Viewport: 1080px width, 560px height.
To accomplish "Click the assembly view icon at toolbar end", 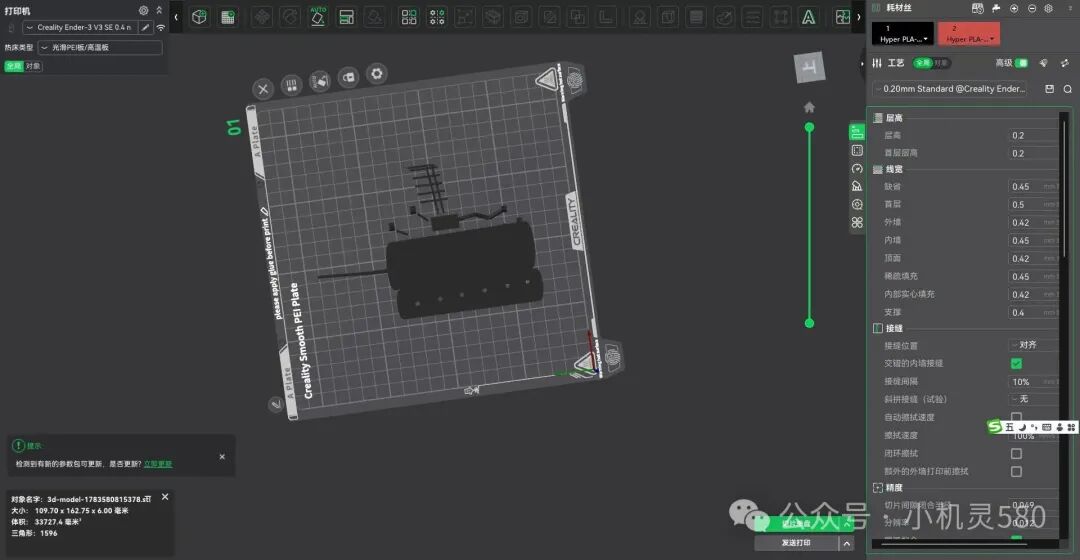I will (842, 17).
